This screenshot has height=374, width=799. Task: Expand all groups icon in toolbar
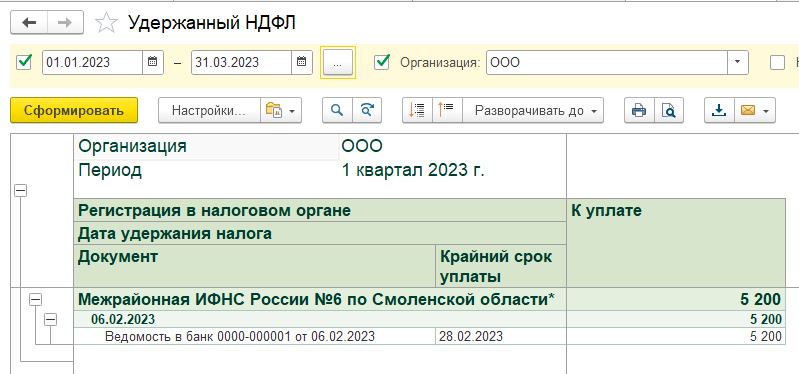coord(447,110)
